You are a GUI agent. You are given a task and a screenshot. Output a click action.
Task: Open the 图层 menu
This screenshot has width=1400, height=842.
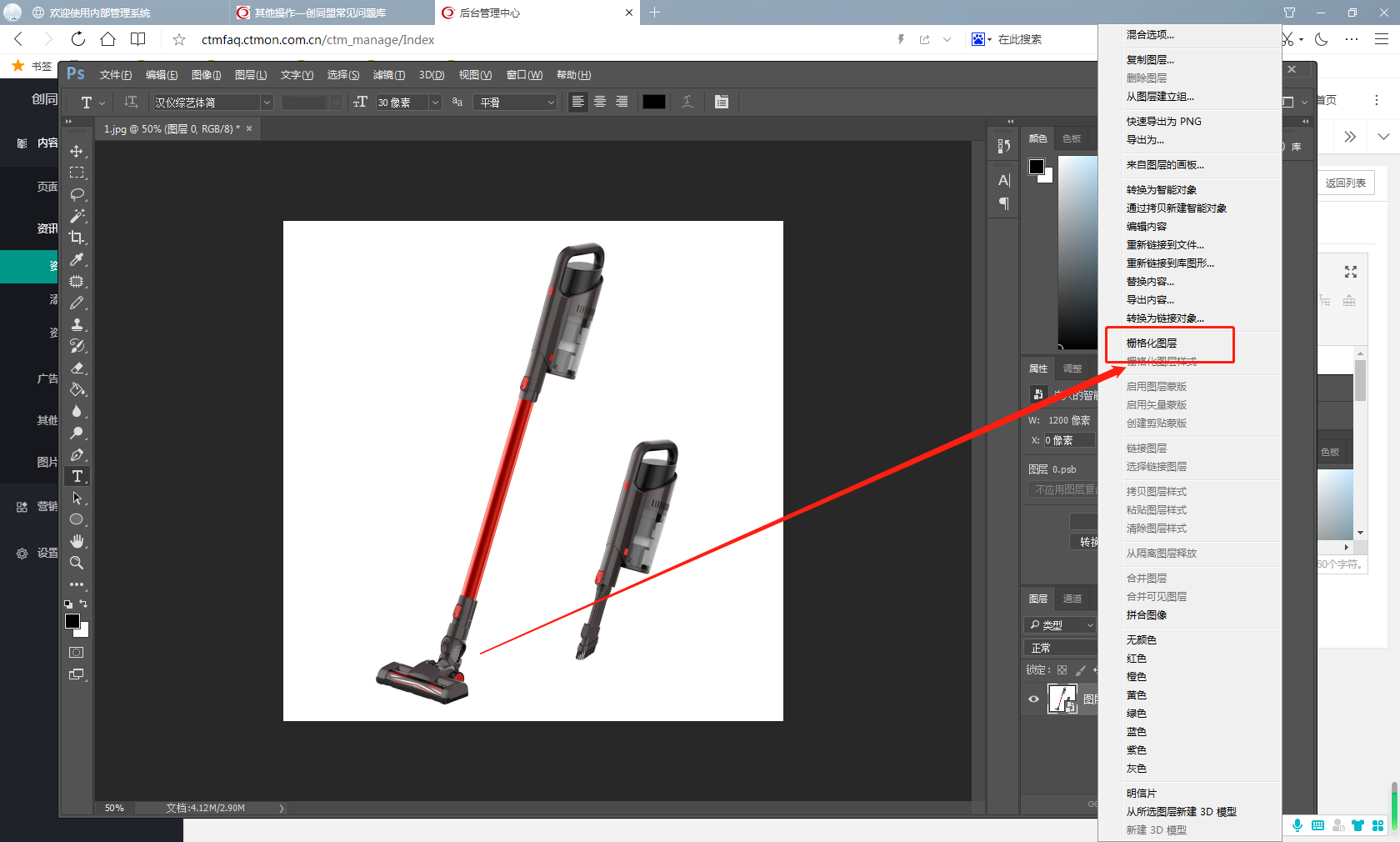coord(251,75)
